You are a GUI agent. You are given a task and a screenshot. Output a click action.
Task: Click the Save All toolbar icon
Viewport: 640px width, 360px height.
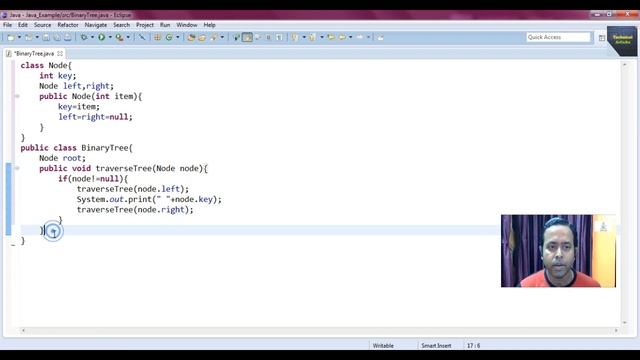(57, 37)
